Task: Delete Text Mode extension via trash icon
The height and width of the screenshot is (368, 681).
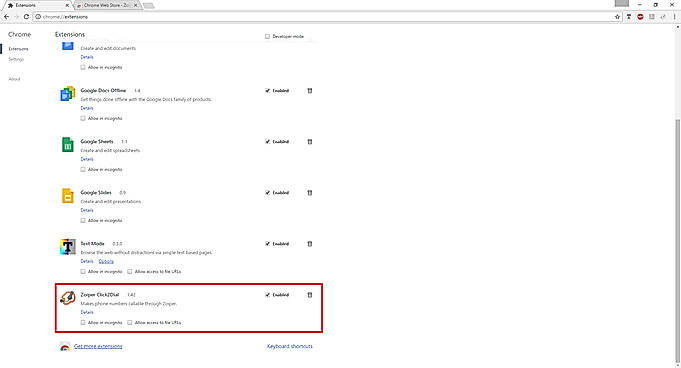Action: click(x=310, y=244)
